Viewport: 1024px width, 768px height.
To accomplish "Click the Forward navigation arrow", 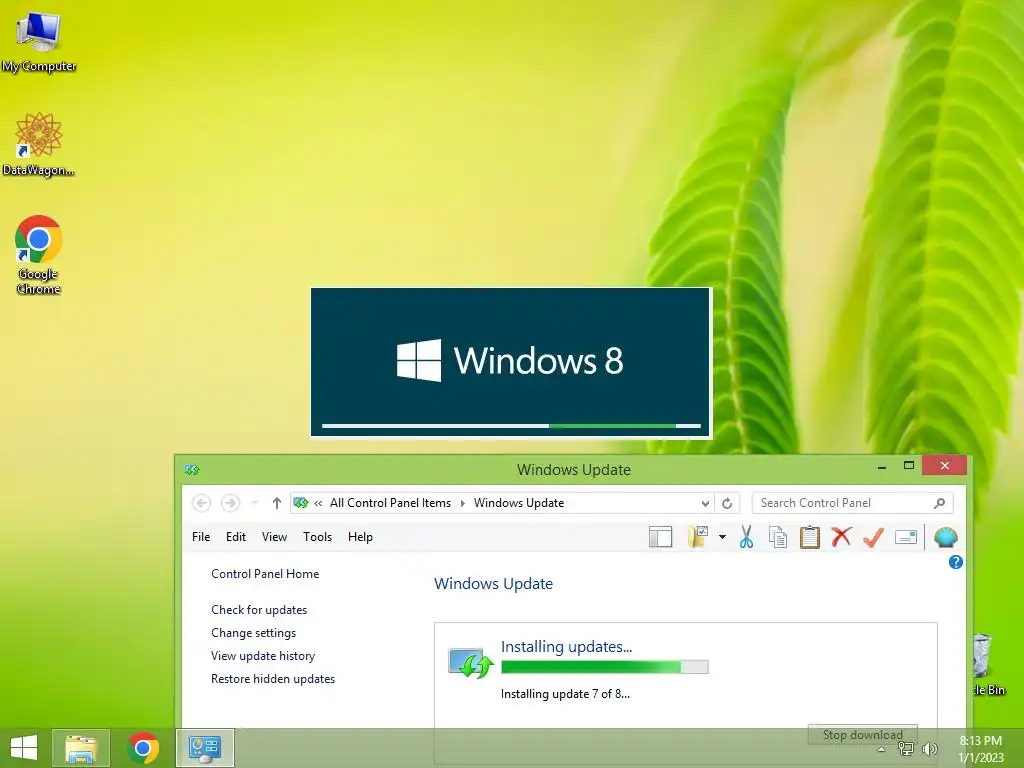I will (x=230, y=503).
